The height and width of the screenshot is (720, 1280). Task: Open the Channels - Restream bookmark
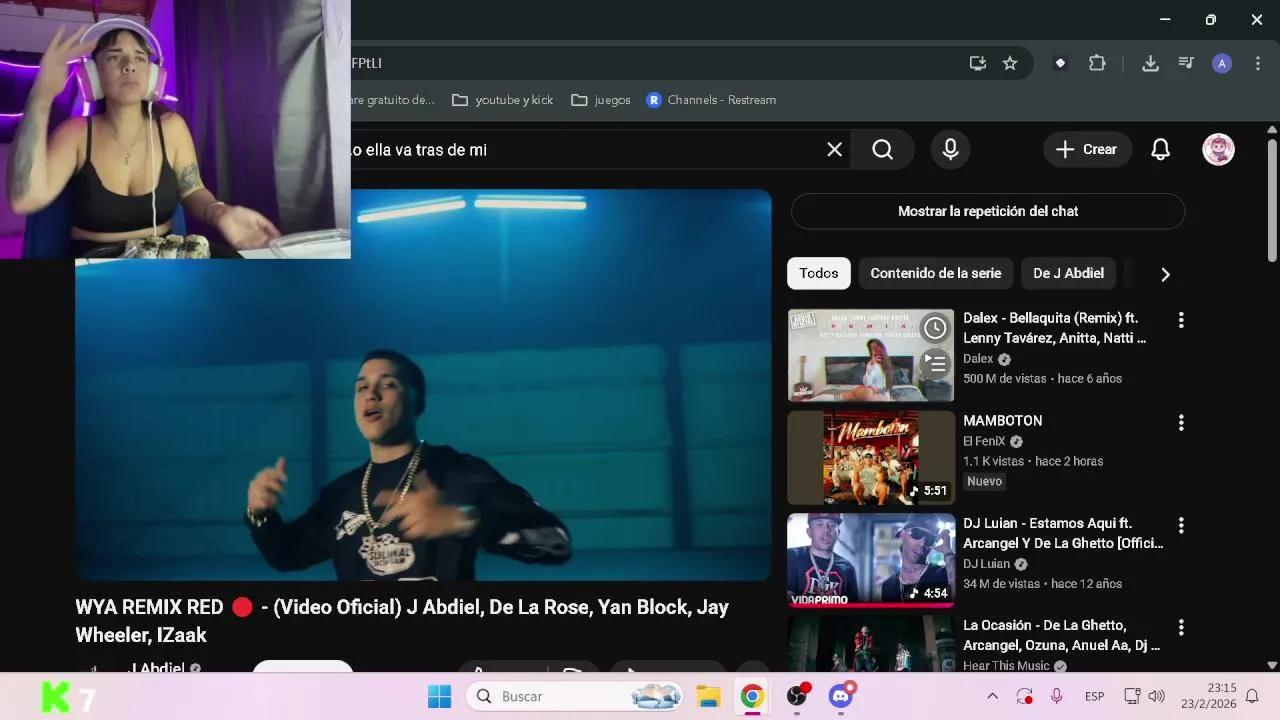point(711,100)
